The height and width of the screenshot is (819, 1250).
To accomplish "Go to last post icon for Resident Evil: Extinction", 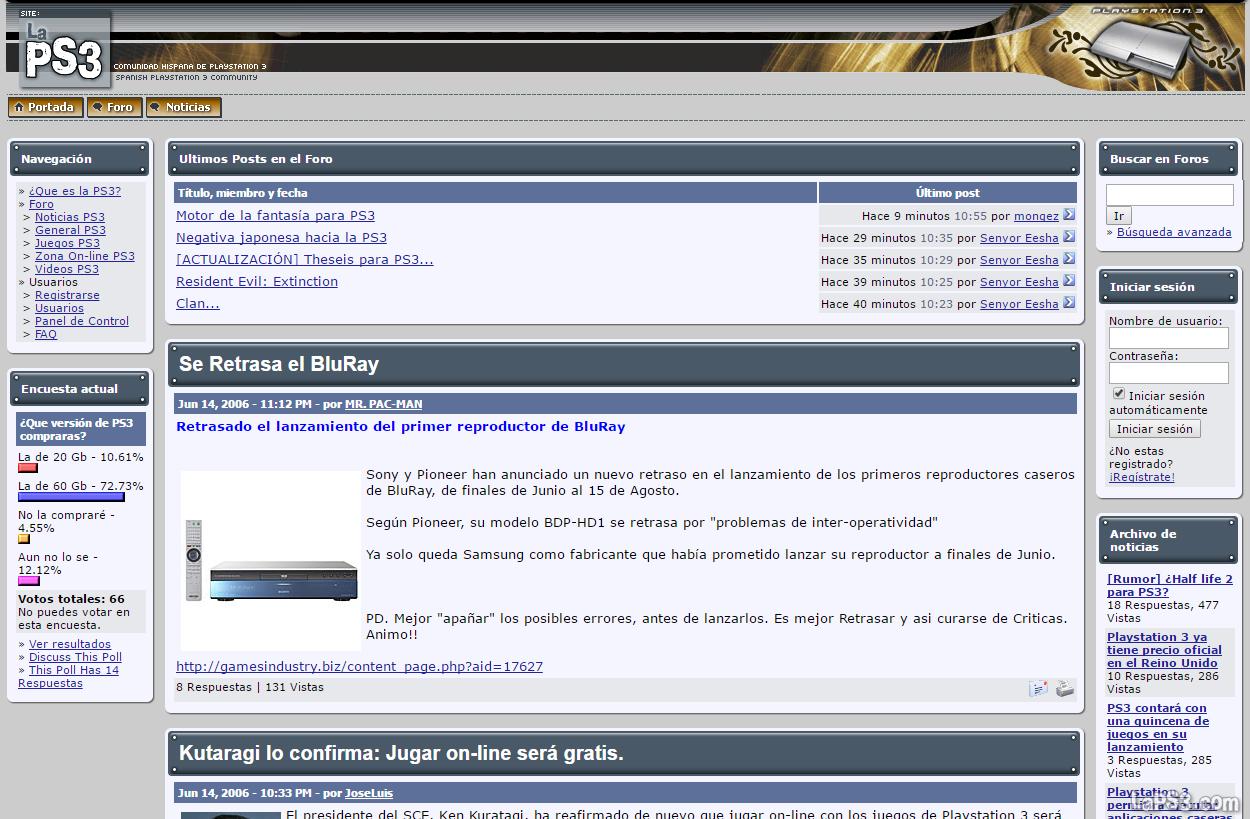I will [1068, 281].
